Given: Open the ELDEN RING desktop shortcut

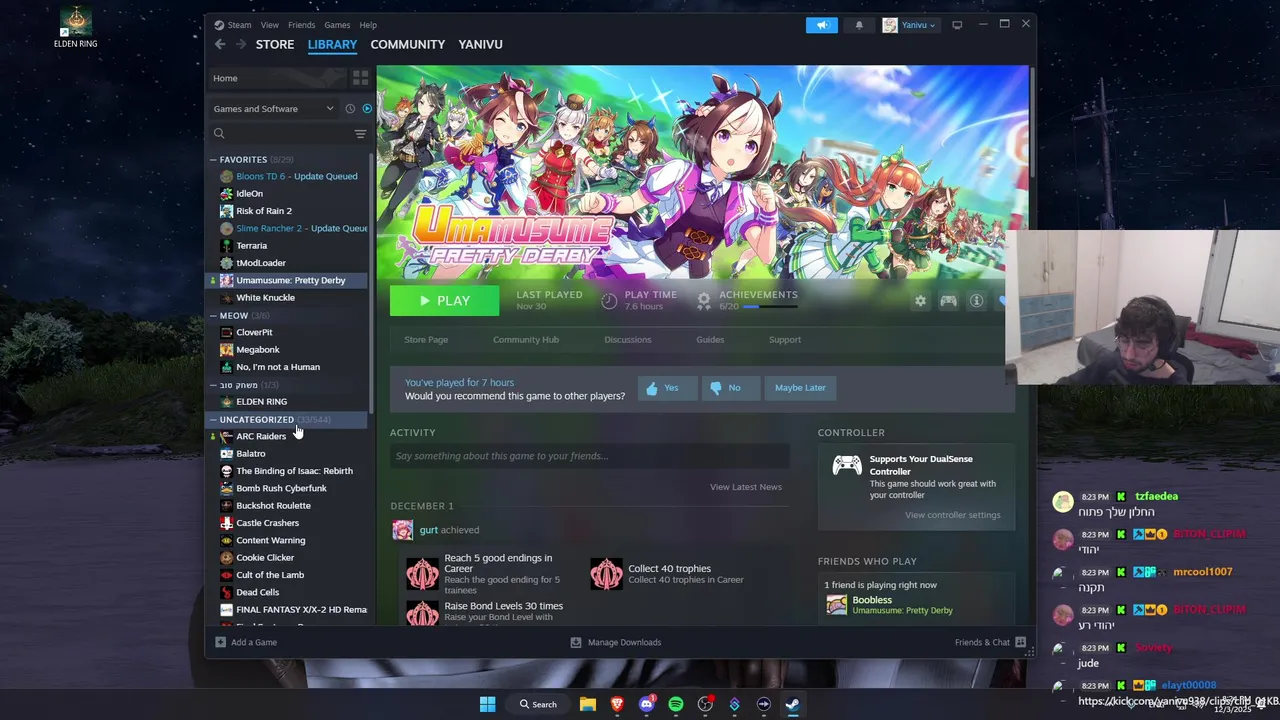Looking at the screenshot, I should pyautogui.click(x=75, y=27).
